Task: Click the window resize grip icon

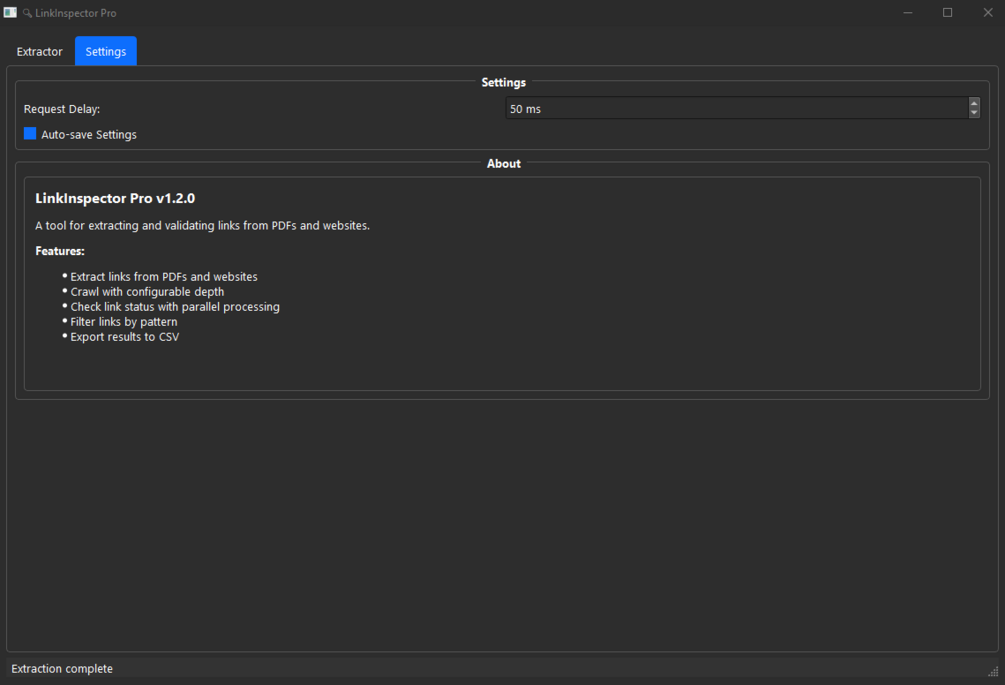Action: [993, 671]
